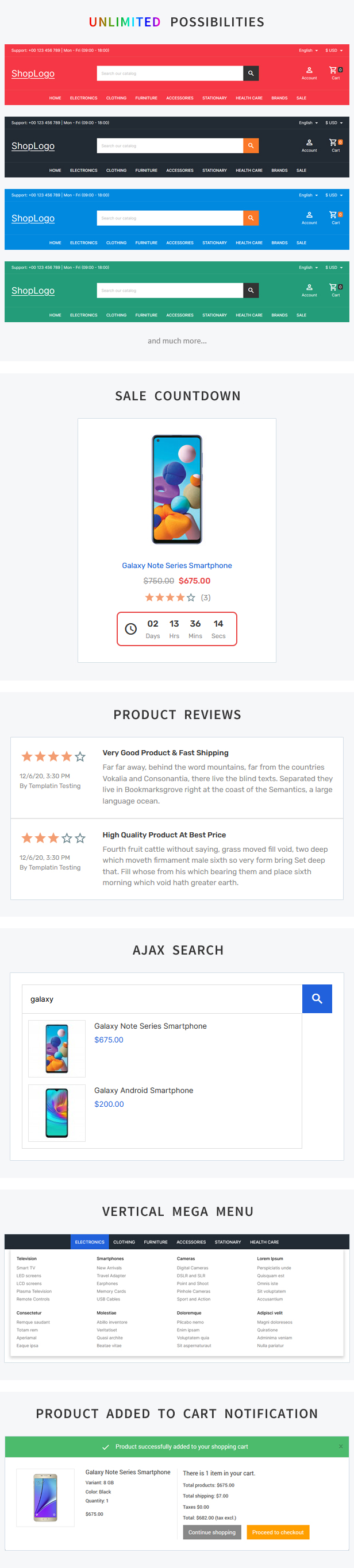
Task: Click the BRANDS menu item in the blue header
Action: [x=279, y=242]
